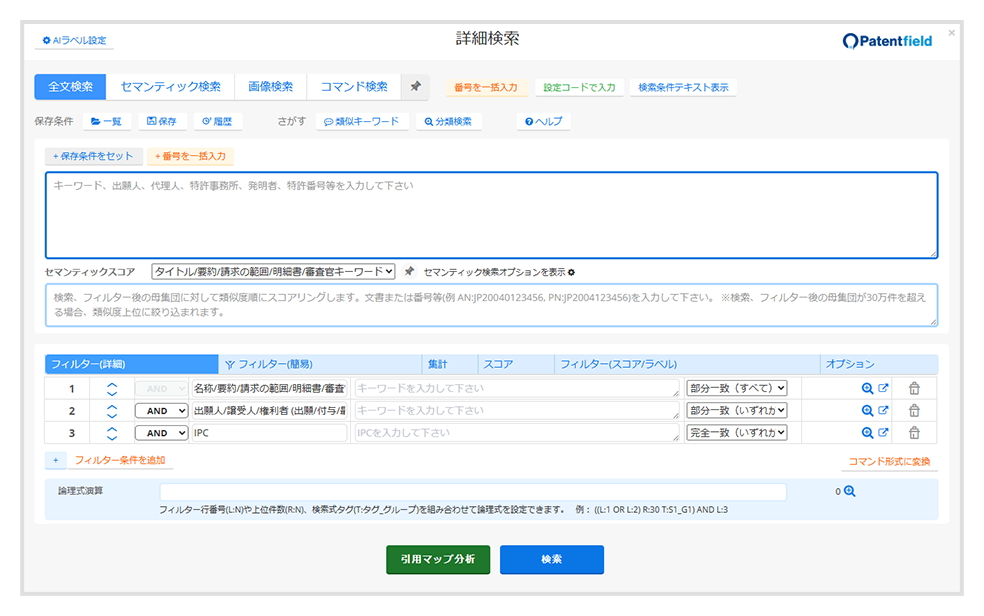Click the + add filter icon

pos(56,460)
